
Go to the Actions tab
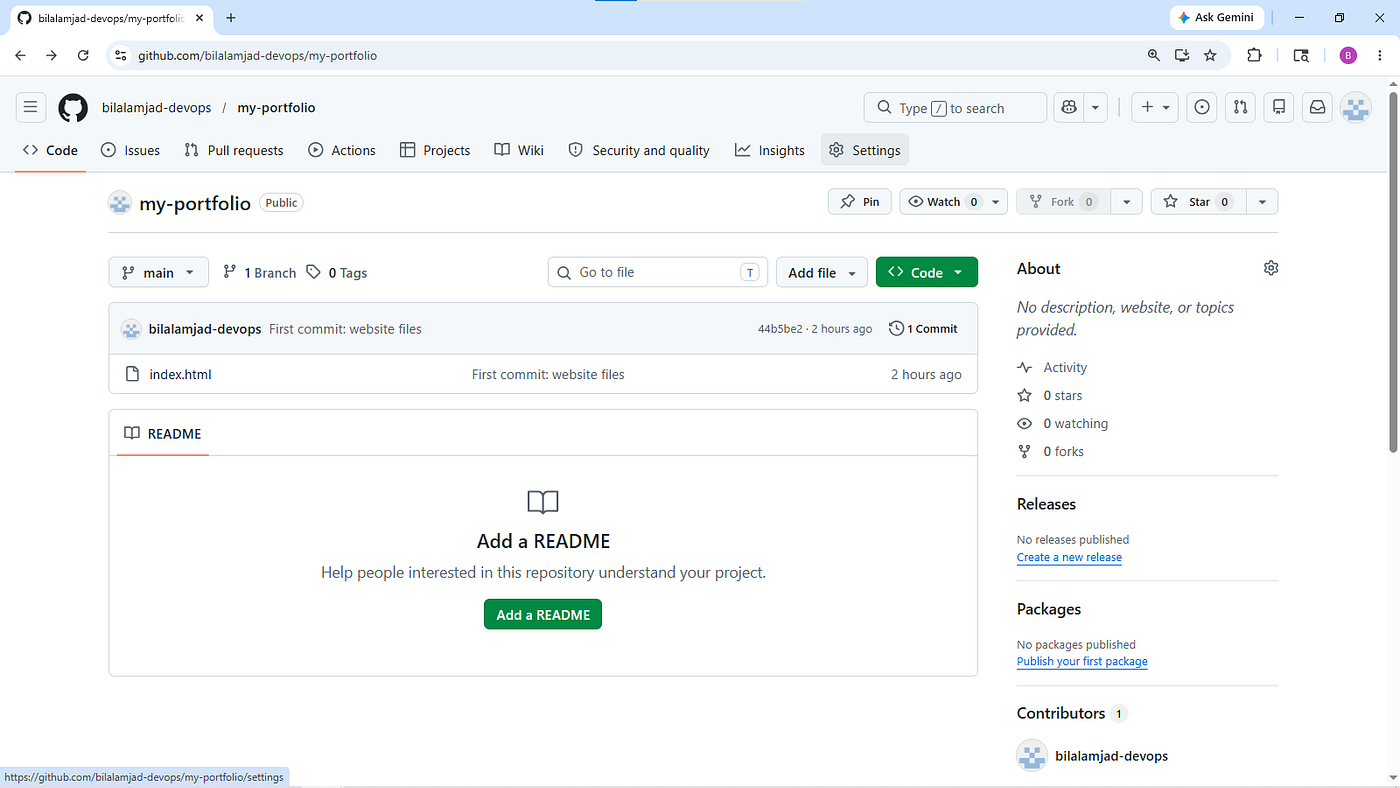tap(342, 150)
